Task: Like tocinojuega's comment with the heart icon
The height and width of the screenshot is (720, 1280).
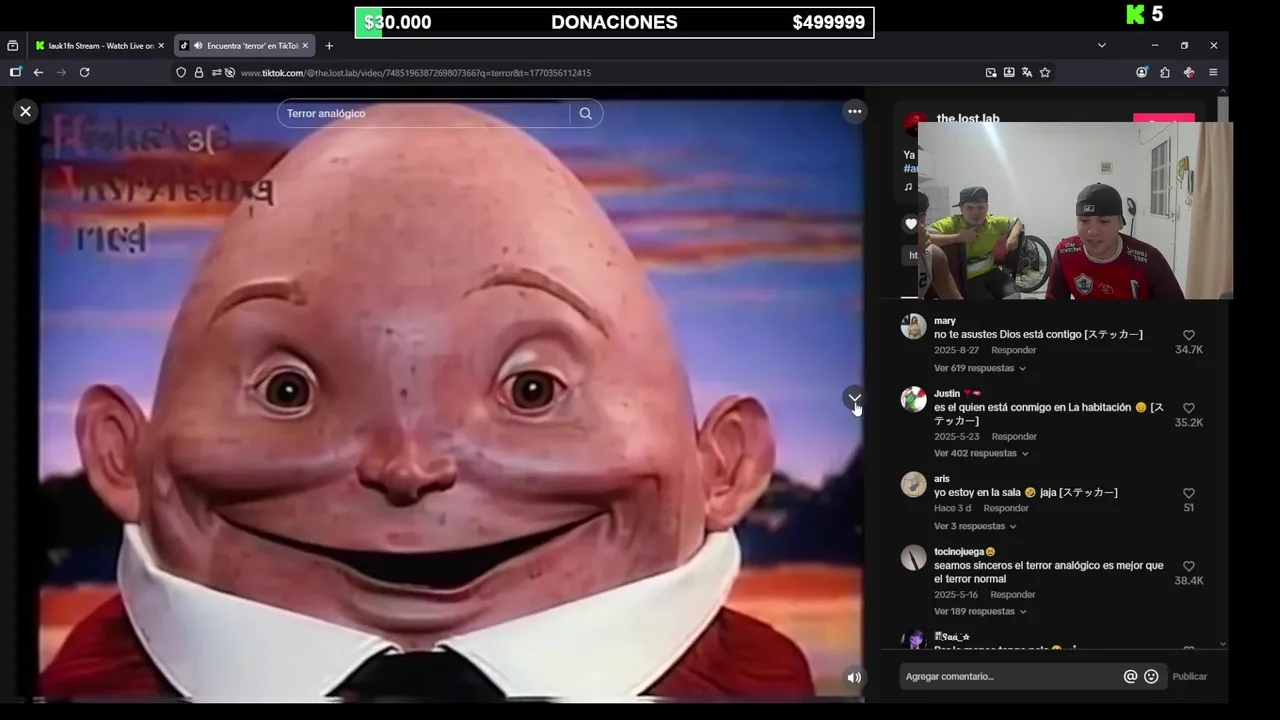Action: pyautogui.click(x=1189, y=566)
